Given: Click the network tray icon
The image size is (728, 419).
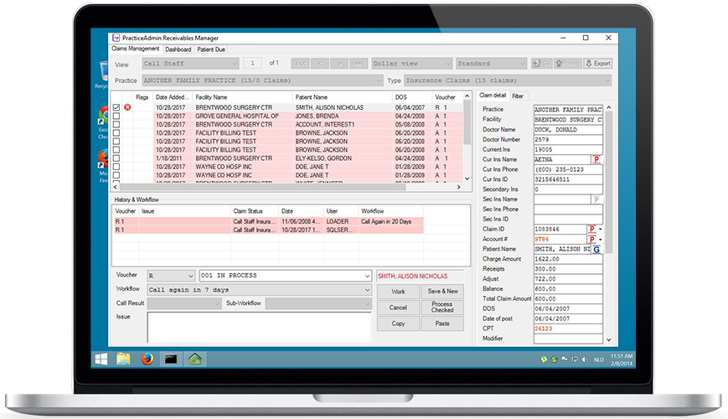Looking at the screenshot, I should (574, 360).
